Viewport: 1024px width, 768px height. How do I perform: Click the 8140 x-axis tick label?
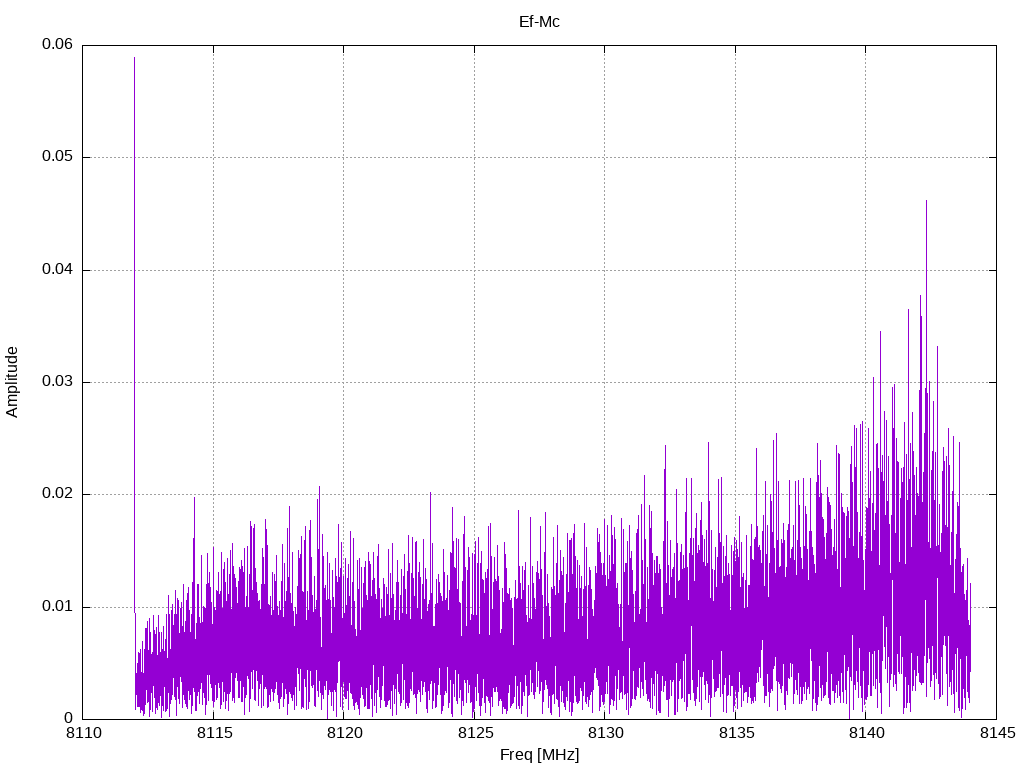click(866, 733)
